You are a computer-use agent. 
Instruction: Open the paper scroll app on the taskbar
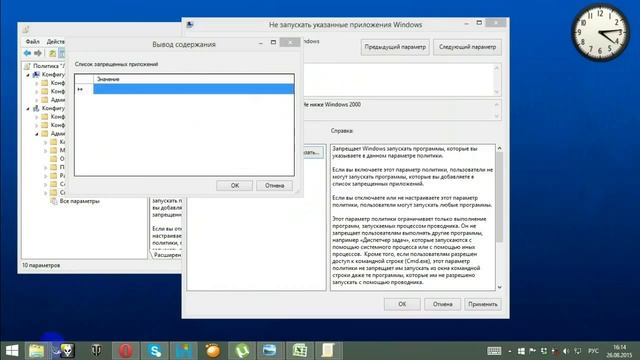click(x=328, y=351)
